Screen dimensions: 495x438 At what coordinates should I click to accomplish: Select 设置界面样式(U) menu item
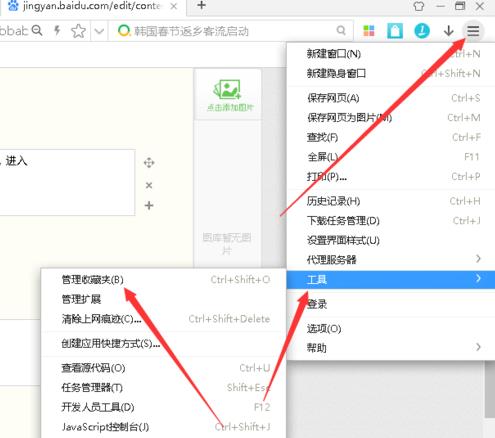pyautogui.click(x=391, y=240)
